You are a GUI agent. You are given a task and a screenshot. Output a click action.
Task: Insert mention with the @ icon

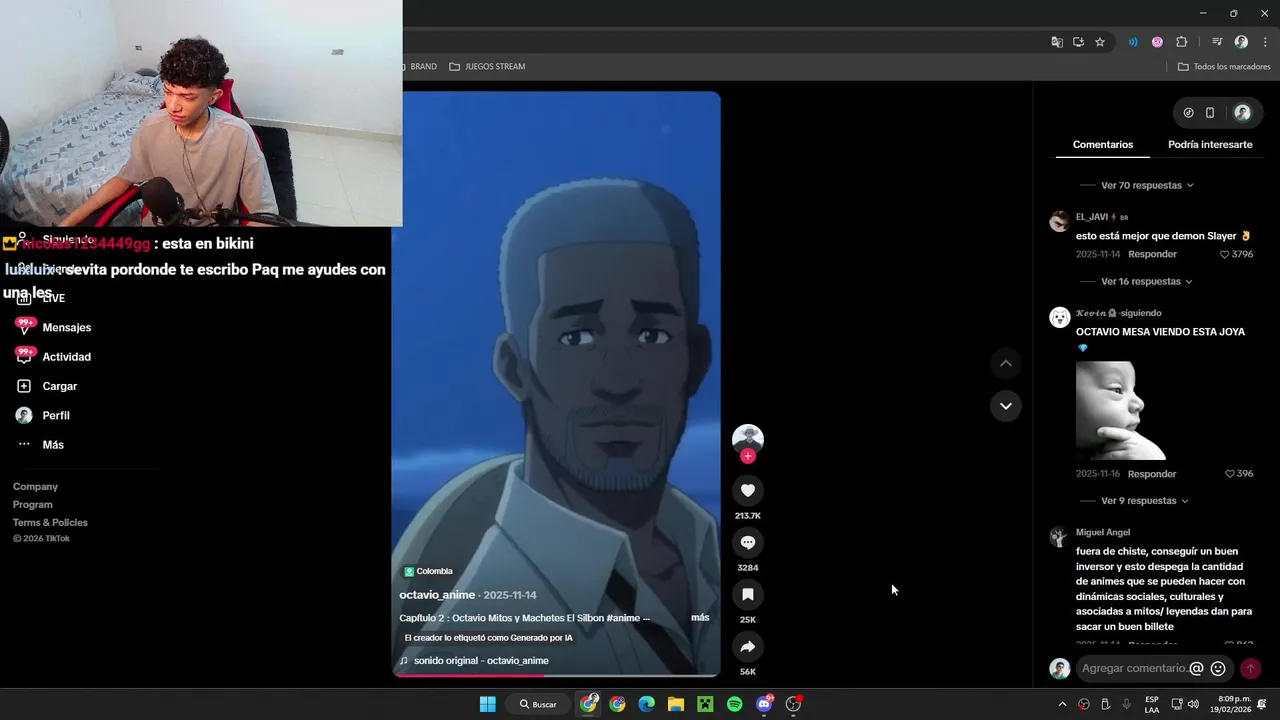pos(1196,668)
